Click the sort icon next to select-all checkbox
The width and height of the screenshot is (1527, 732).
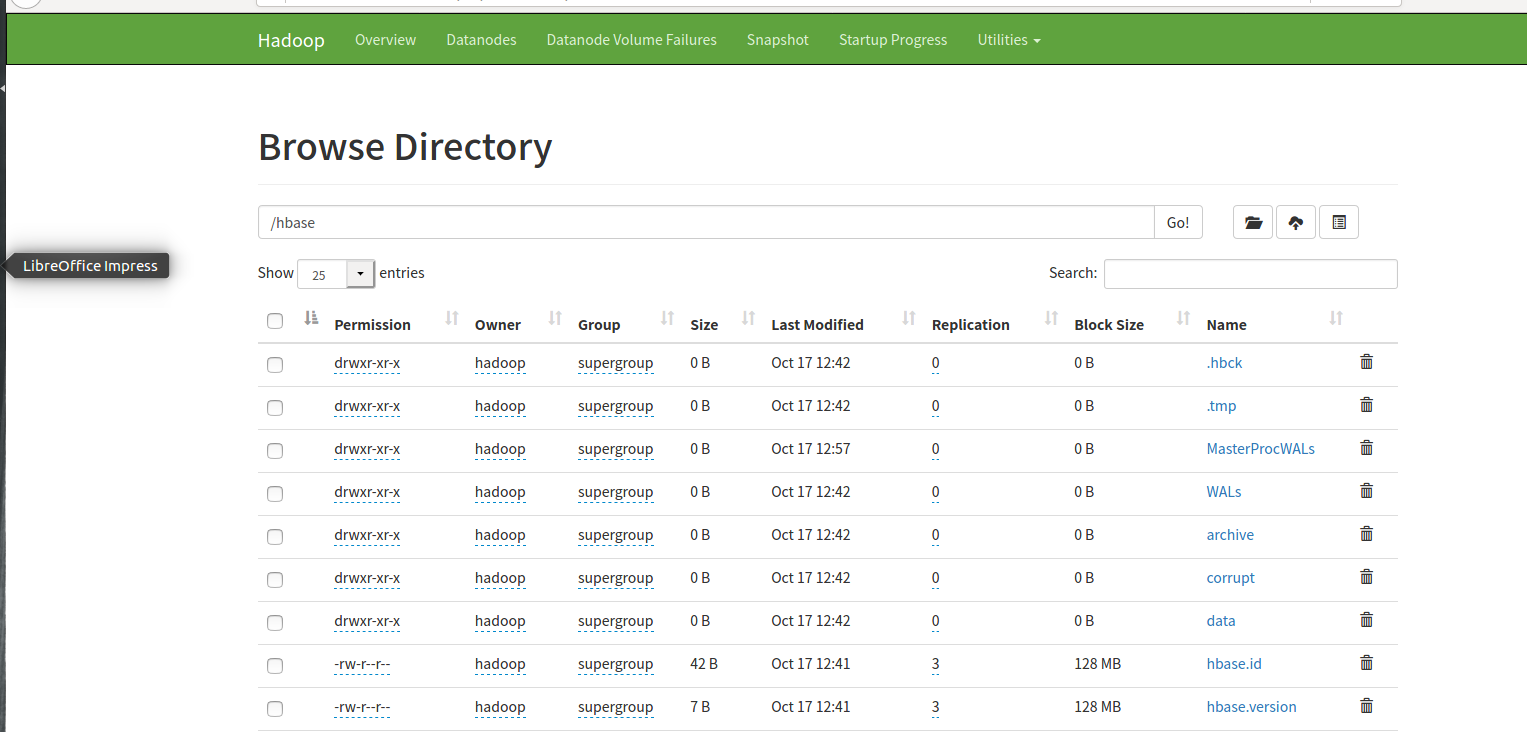[x=311, y=318]
